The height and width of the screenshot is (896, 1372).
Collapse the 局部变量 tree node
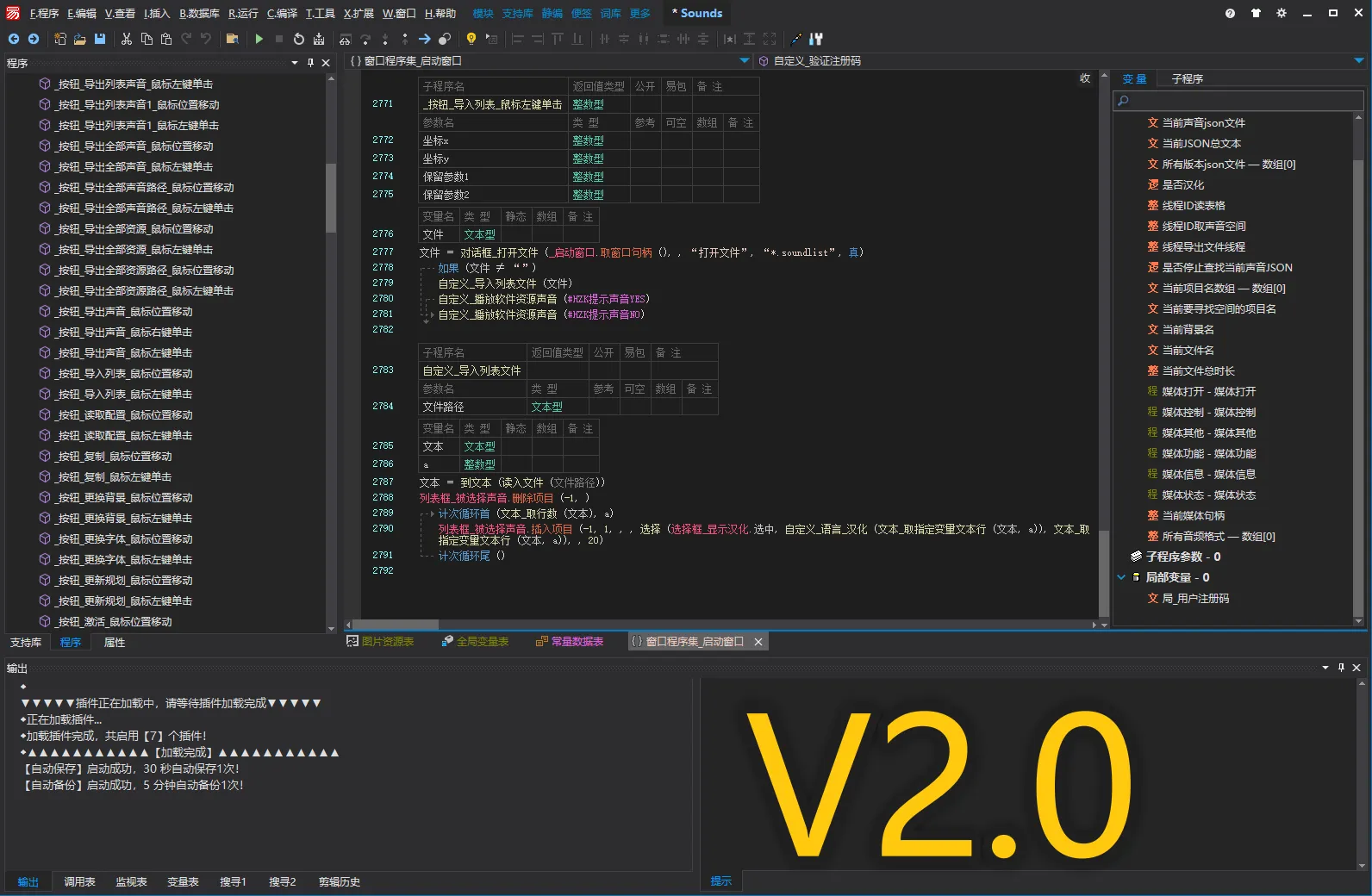1121,577
